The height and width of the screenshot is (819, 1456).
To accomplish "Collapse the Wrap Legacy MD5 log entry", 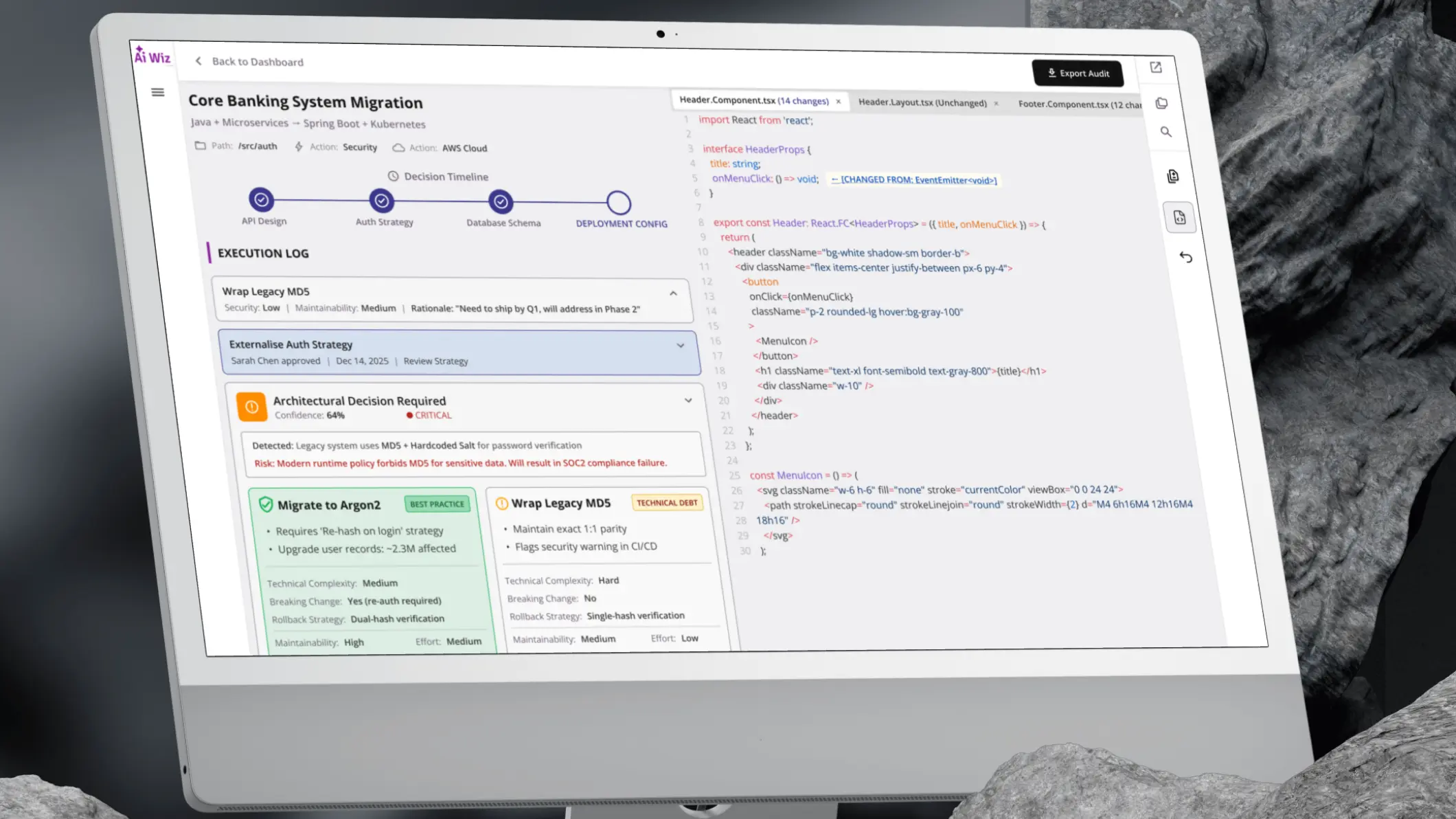I will tap(673, 294).
